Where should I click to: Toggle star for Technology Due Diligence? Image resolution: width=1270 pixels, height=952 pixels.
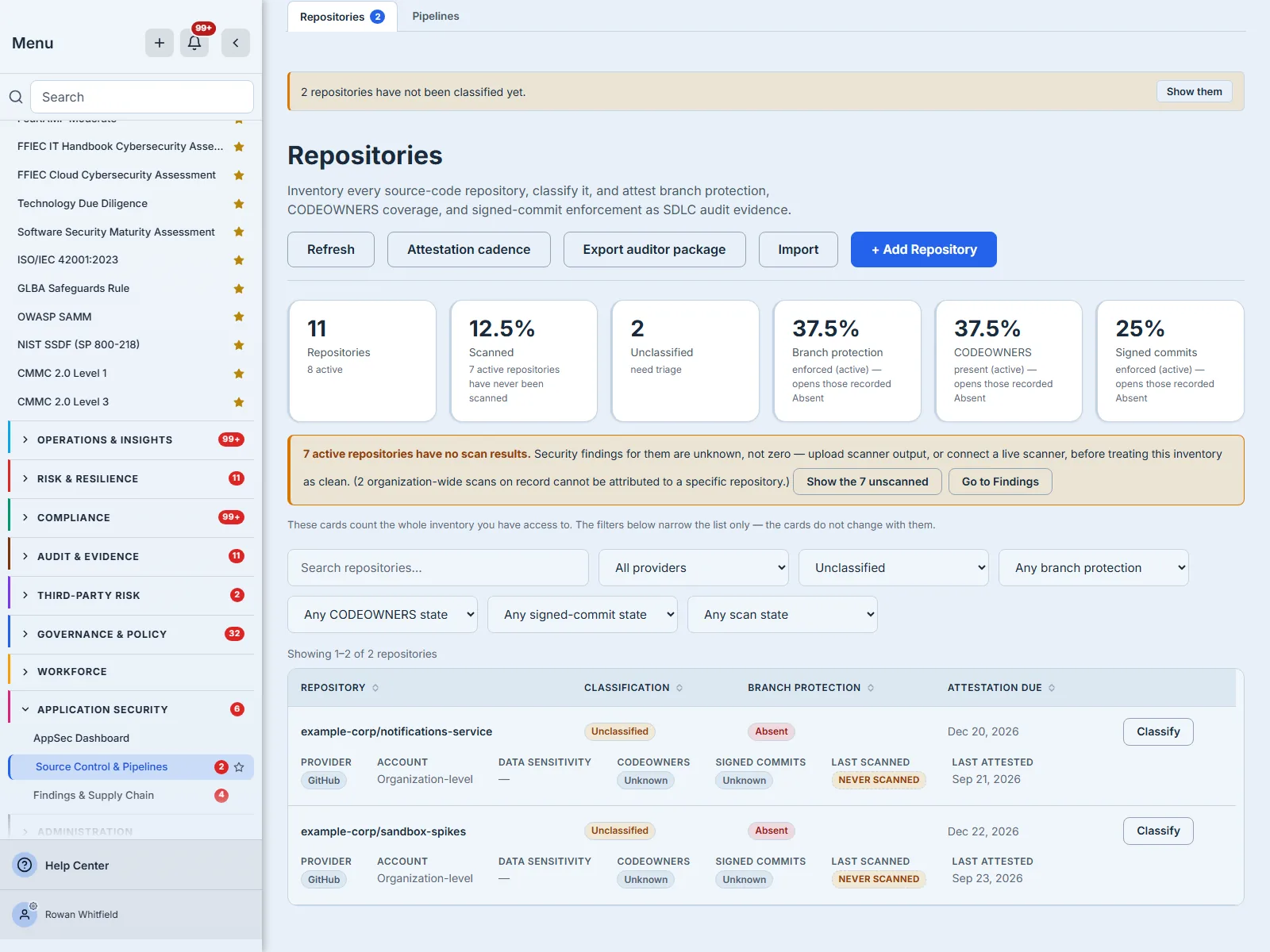click(239, 204)
